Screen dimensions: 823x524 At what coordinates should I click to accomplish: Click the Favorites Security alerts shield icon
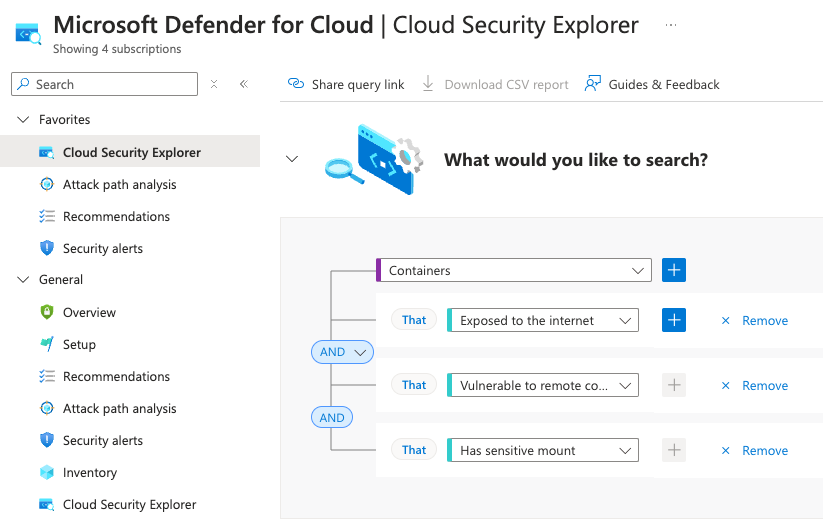(47, 248)
